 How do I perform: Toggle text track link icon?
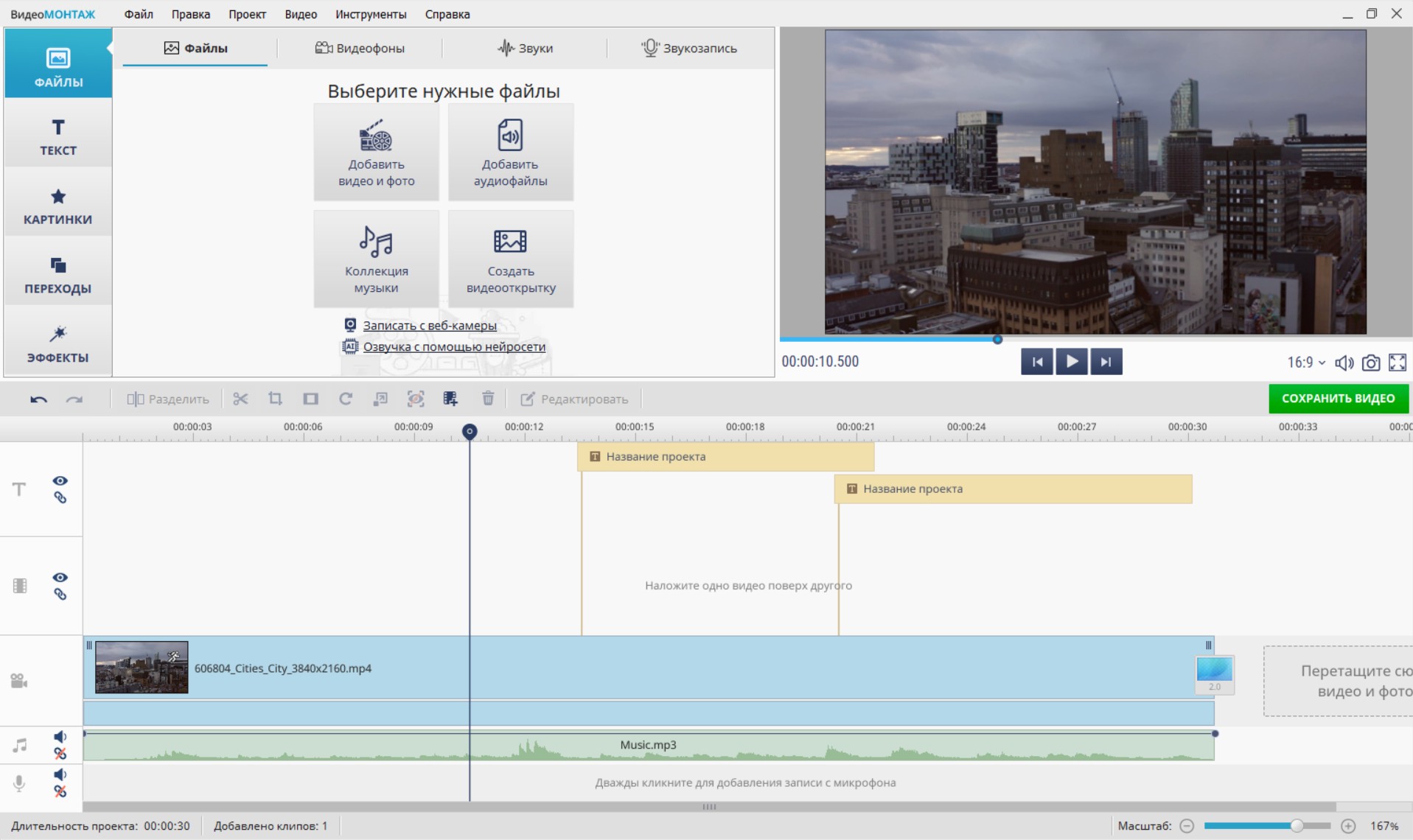tap(60, 498)
